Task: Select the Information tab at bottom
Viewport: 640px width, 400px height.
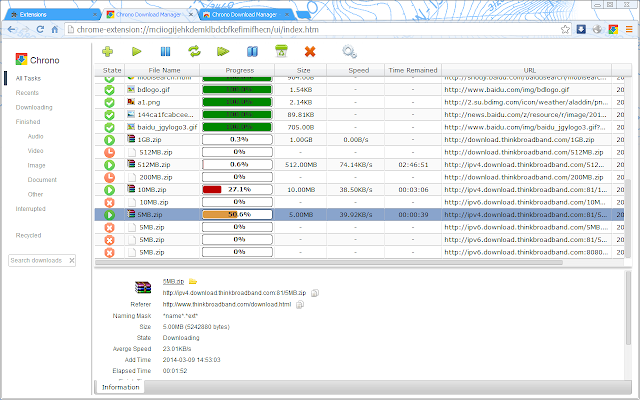Action: [120, 387]
